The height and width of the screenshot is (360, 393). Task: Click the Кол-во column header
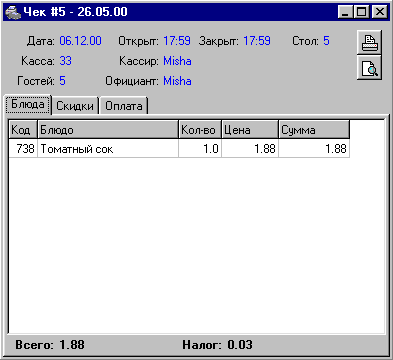[200, 130]
